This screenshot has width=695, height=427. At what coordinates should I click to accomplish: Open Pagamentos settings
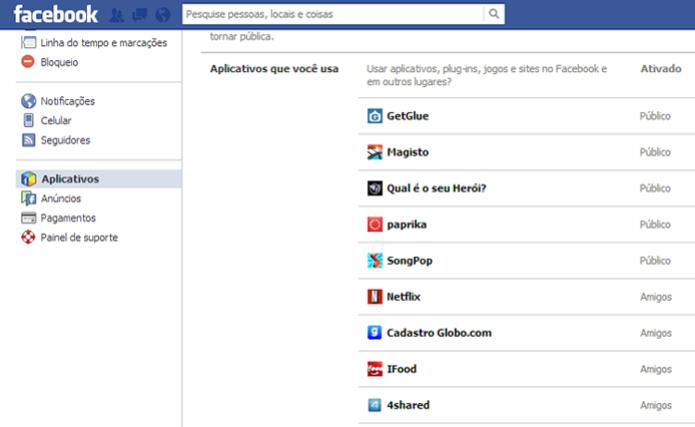click(x=68, y=218)
